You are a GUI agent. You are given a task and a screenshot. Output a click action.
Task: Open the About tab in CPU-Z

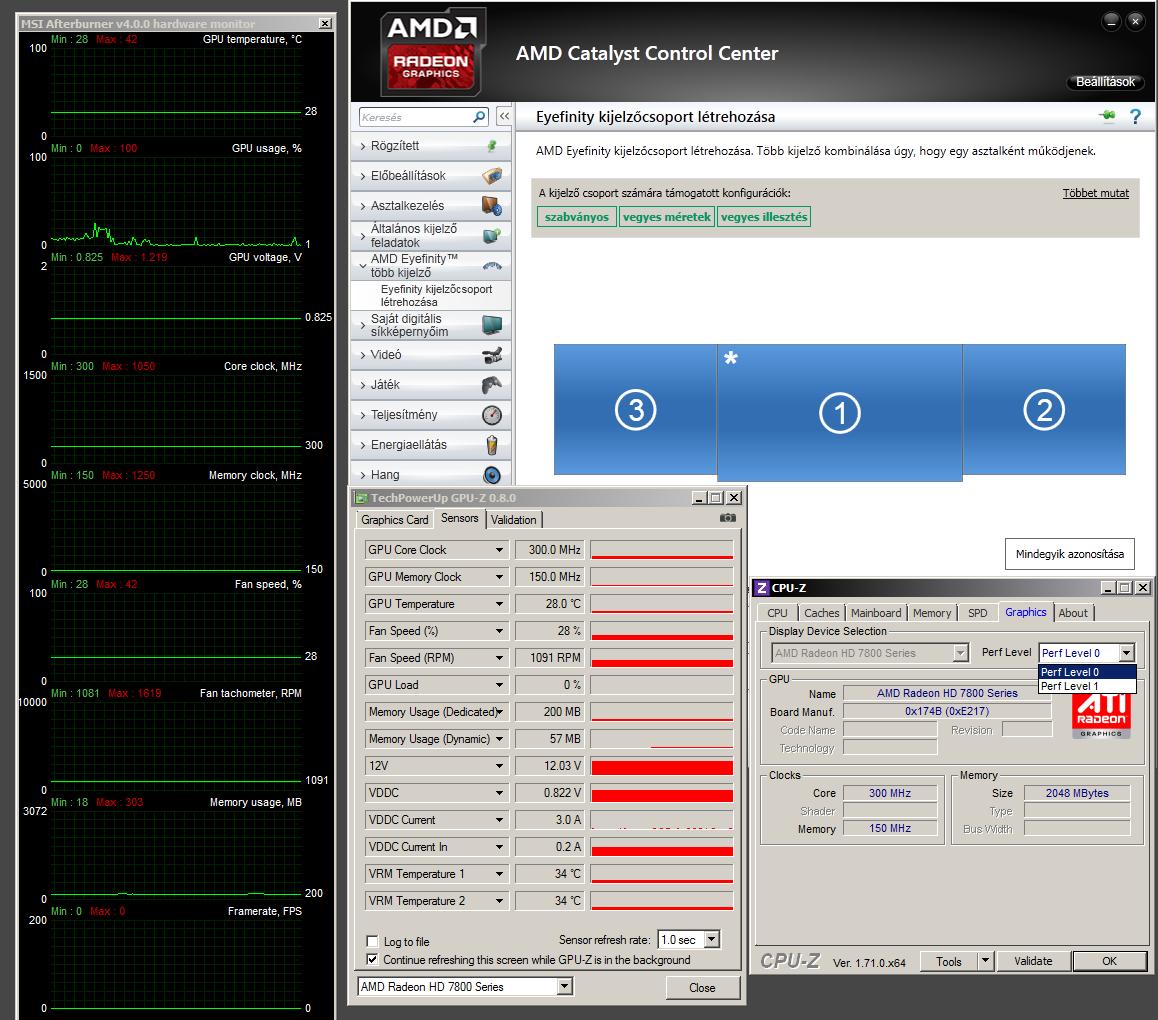1072,613
